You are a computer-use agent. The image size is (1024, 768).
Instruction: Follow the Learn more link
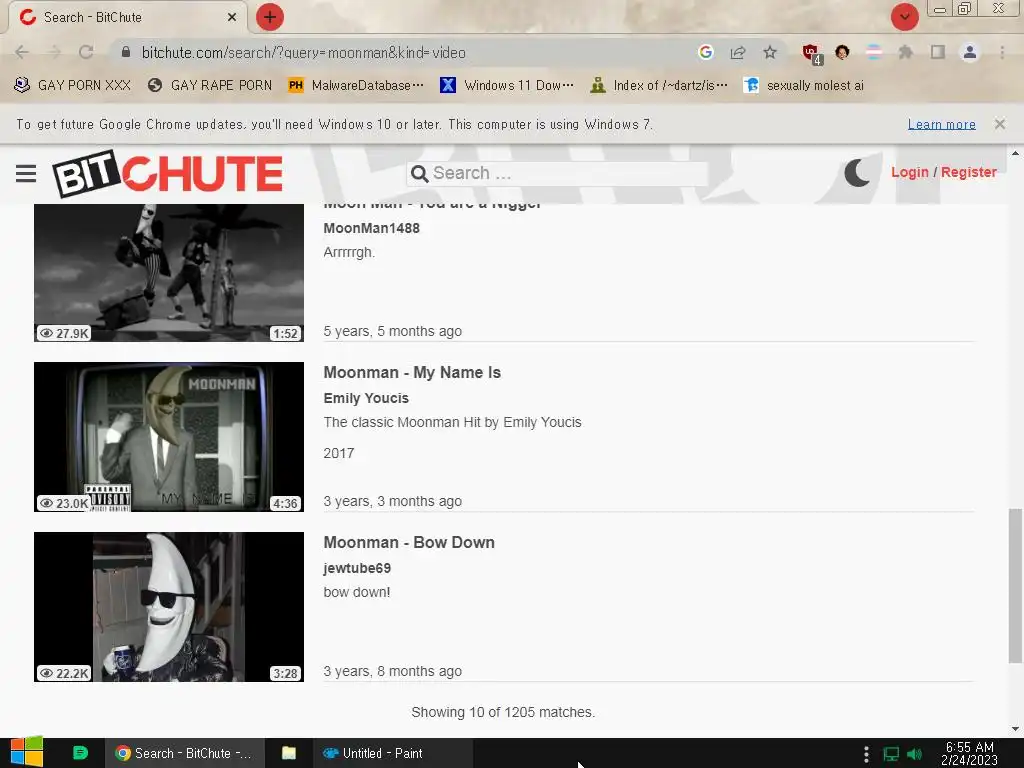point(942,124)
